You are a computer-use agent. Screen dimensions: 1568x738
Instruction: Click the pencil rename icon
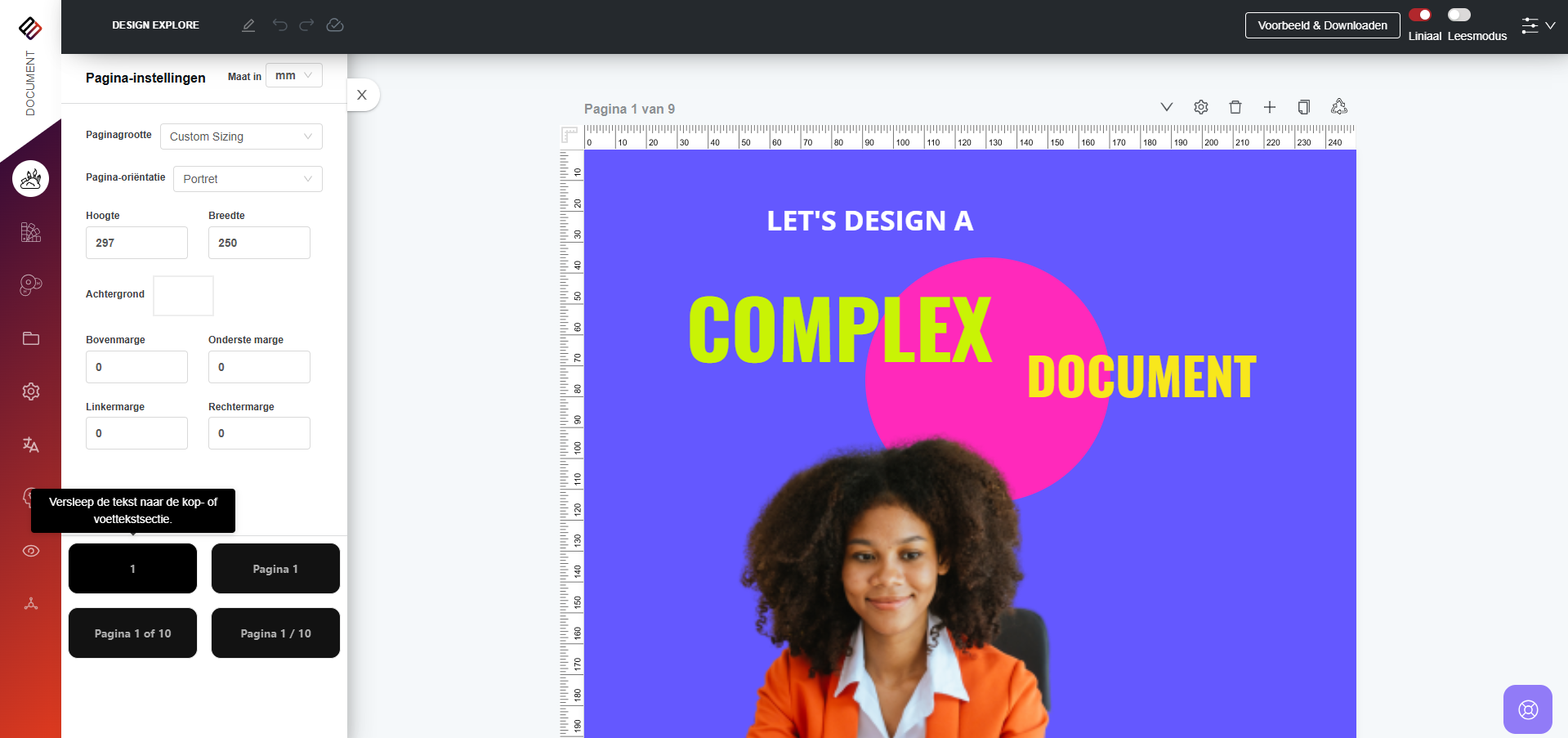[248, 25]
